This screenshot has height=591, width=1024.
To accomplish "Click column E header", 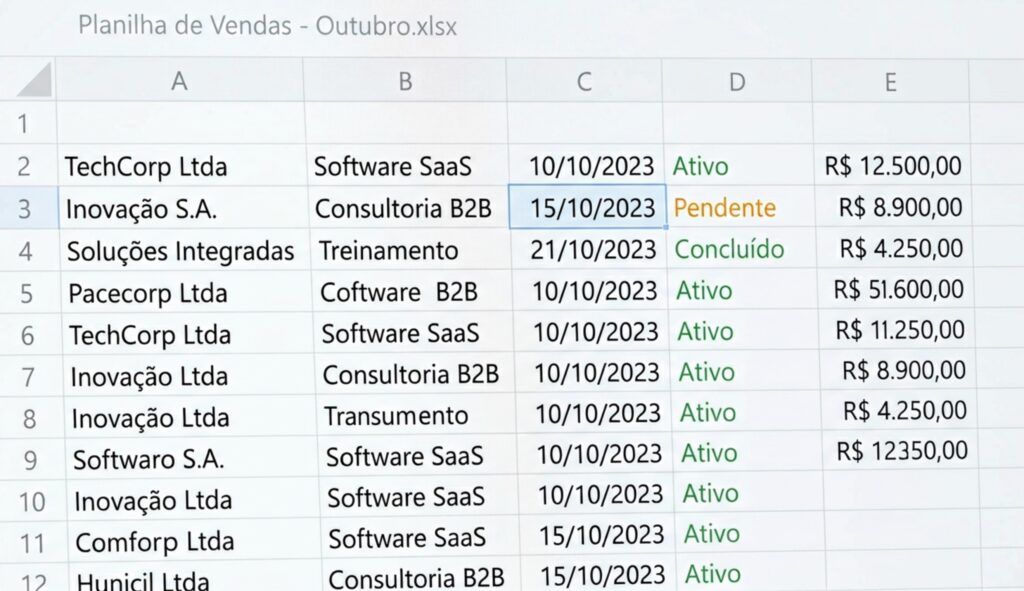I will point(890,82).
